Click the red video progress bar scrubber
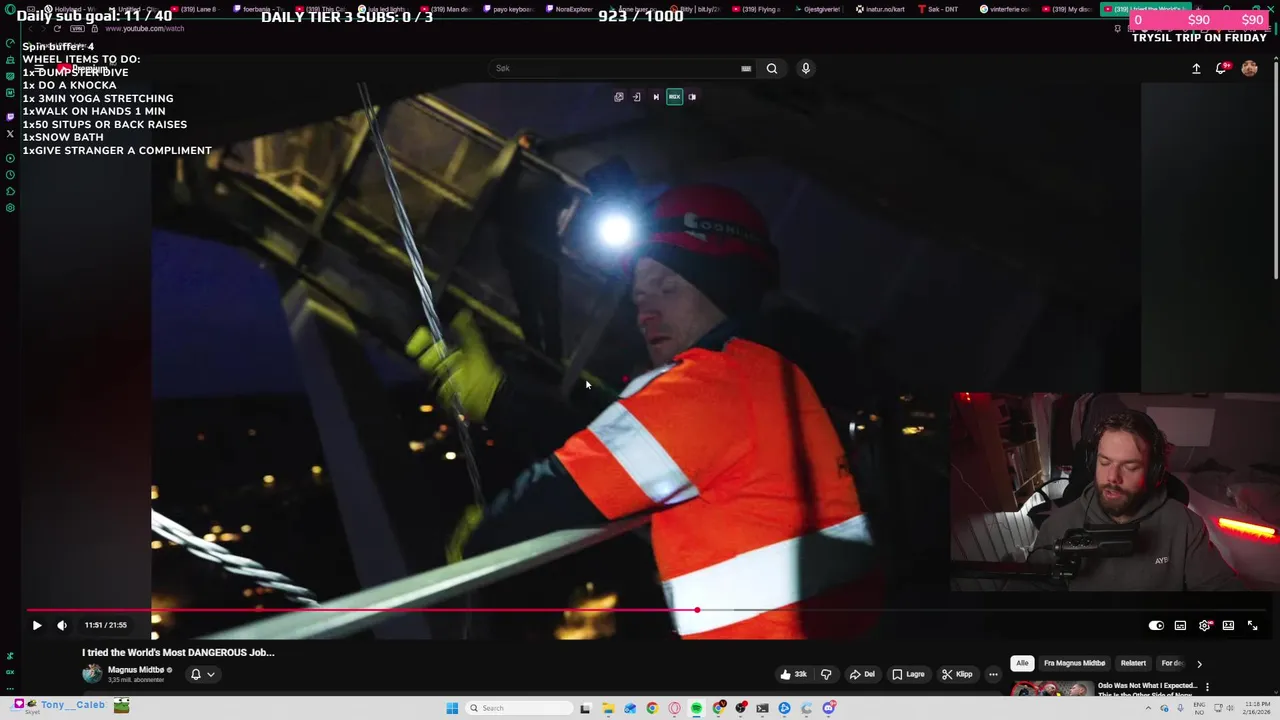1280x720 pixels. 697,610
